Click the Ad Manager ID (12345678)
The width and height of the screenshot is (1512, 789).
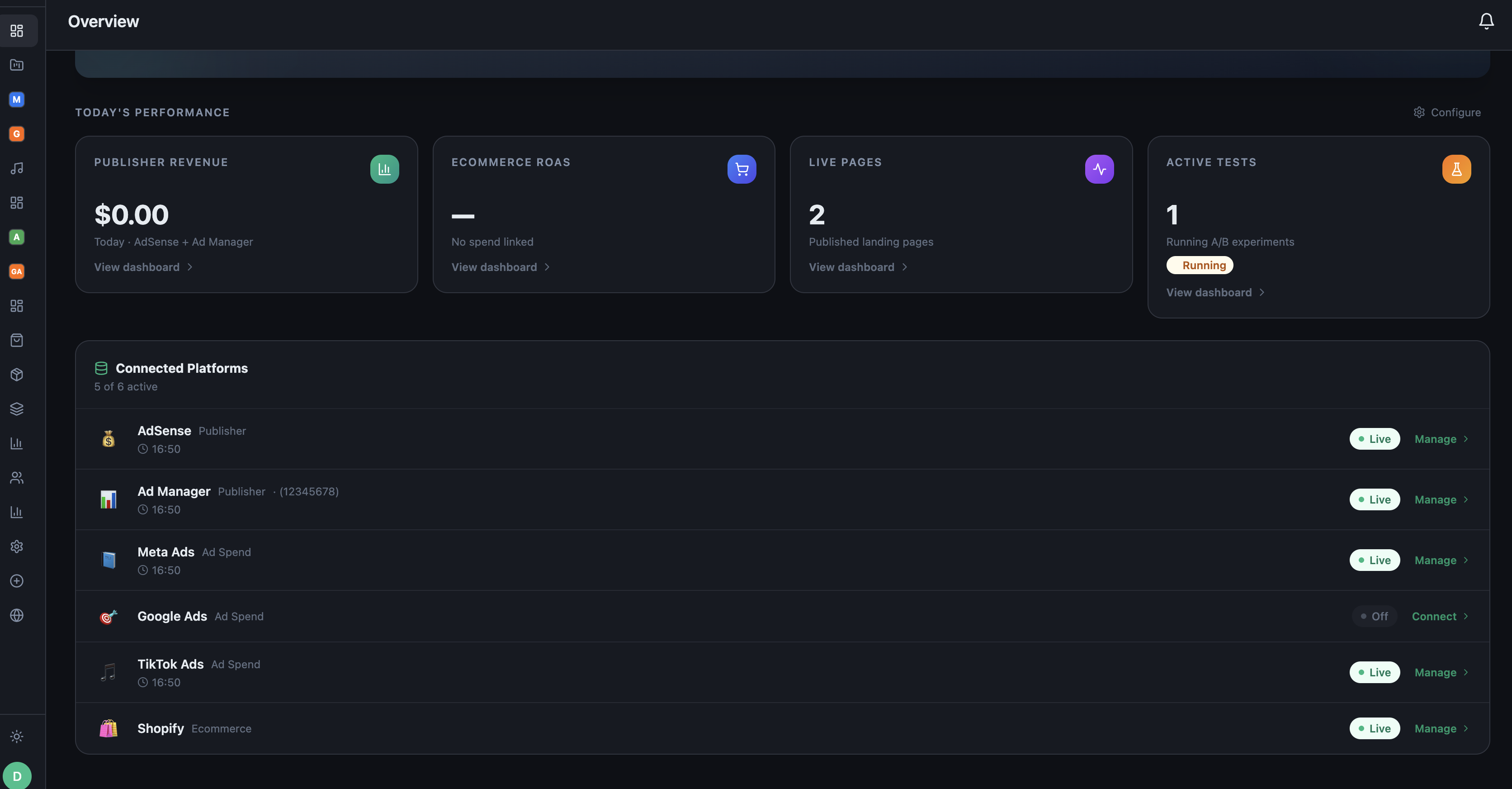pos(309,492)
